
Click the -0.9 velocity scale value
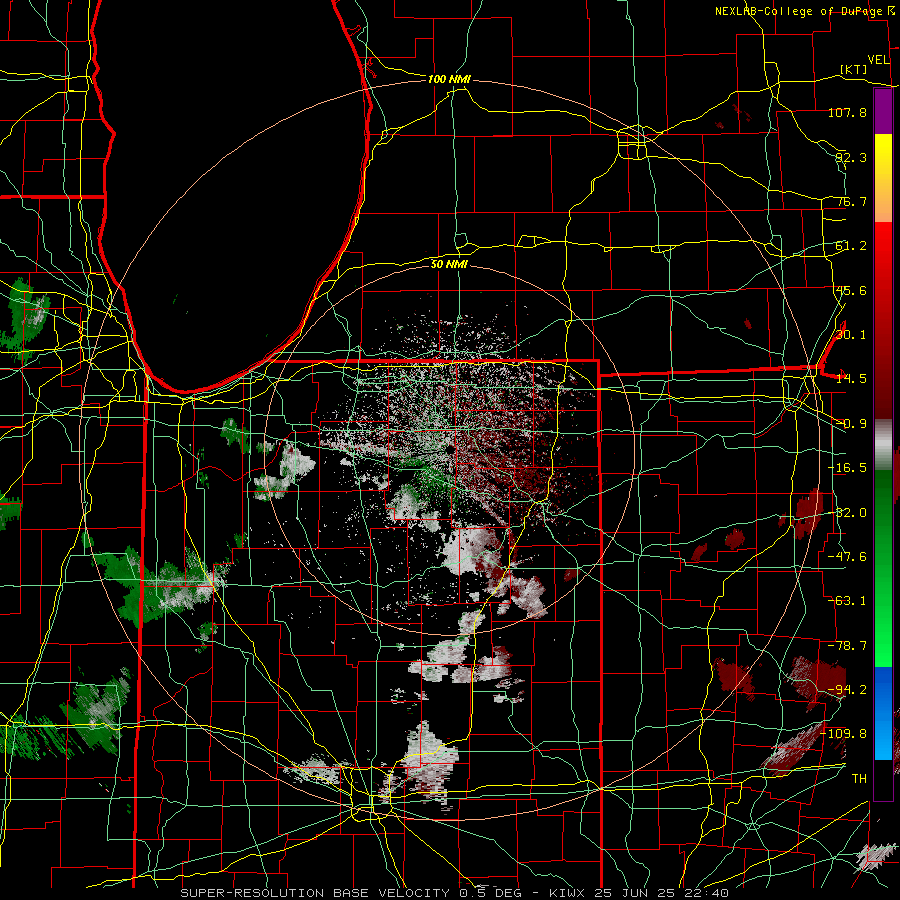851,424
